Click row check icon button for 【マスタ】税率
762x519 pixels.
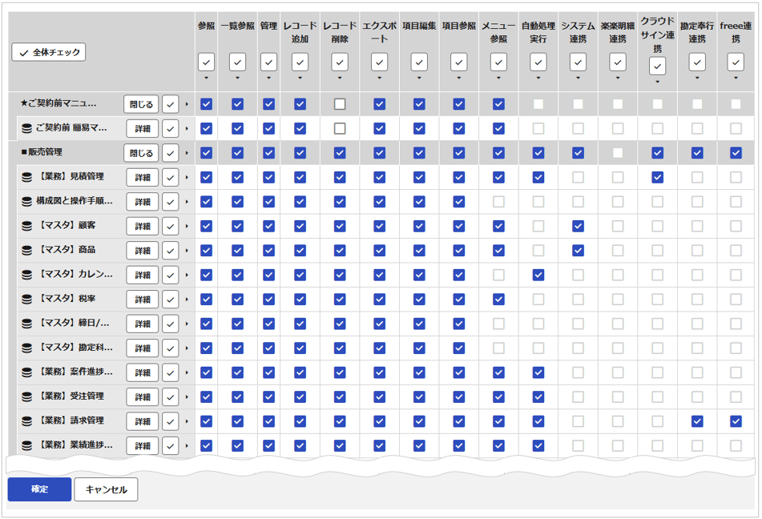pyautogui.click(x=170, y=299)
